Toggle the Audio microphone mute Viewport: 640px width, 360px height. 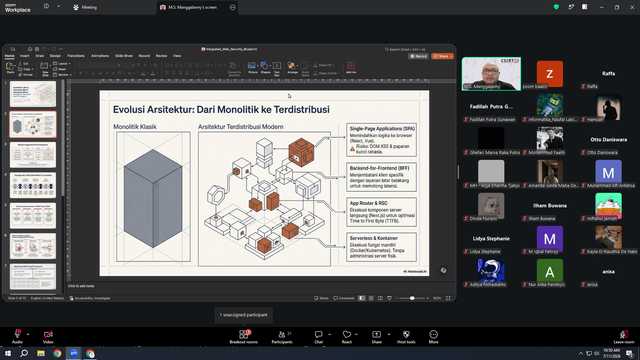click(x=17, y=337)
